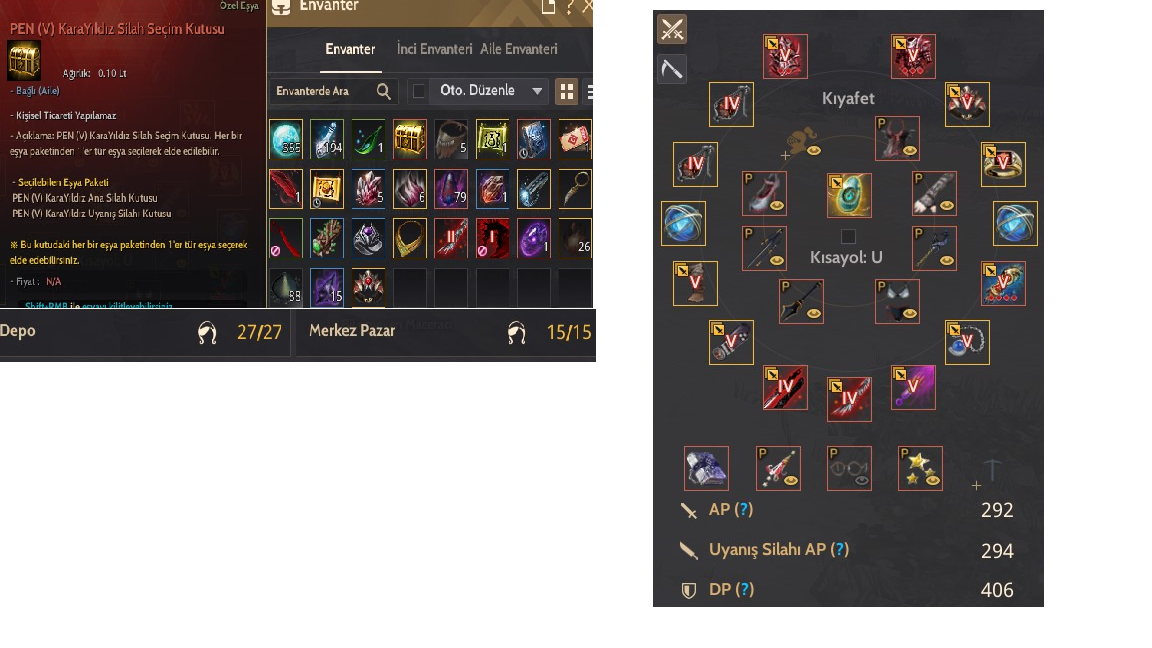Hide the glasses outfit slot with eye icon
Image resolution: width=1152 pixels, height=648 pixels.
pos(863,480)
